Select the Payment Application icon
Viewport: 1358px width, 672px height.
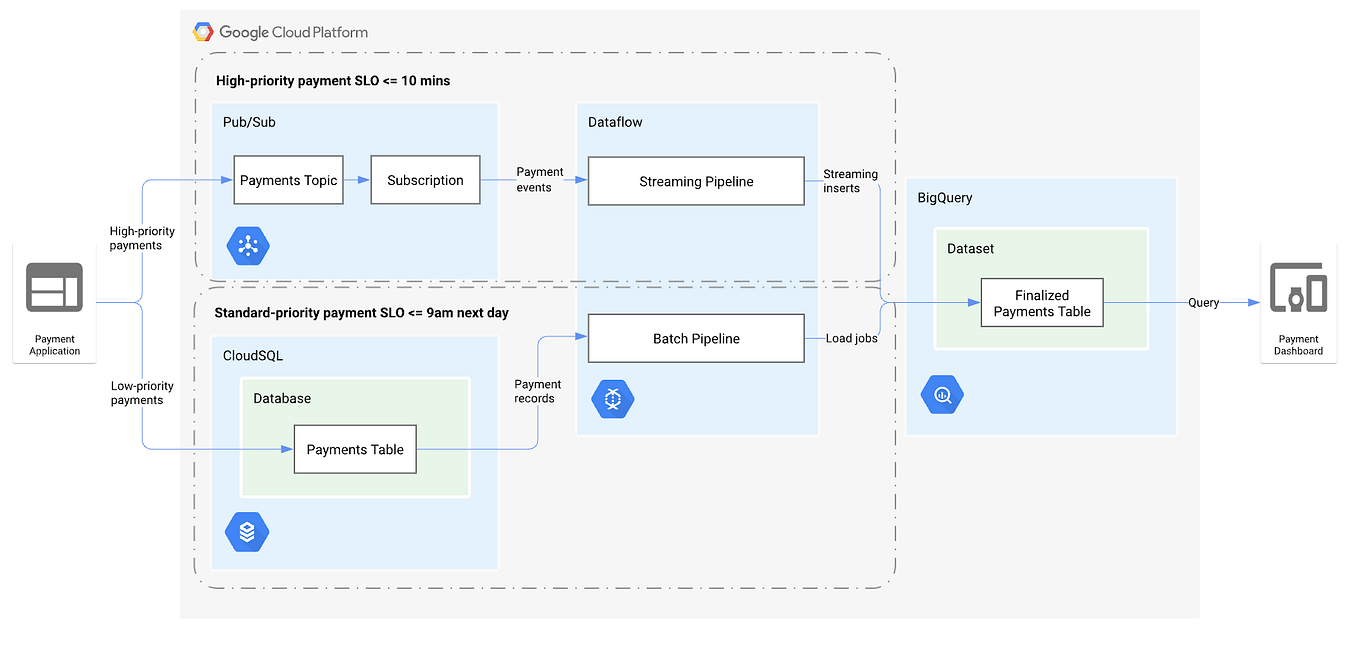tap(54, 286)
